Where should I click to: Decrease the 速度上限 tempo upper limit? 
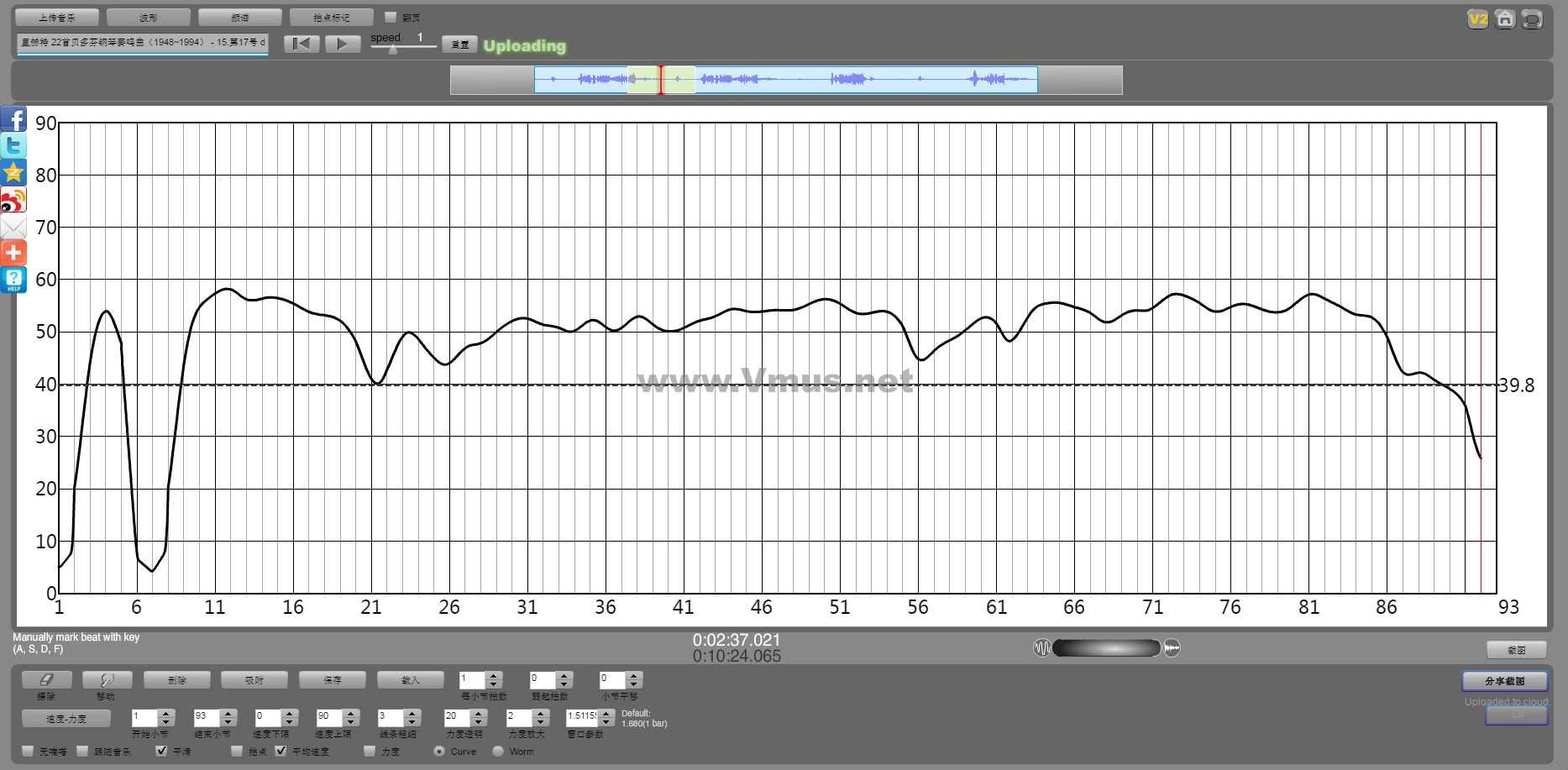(352, 722)
